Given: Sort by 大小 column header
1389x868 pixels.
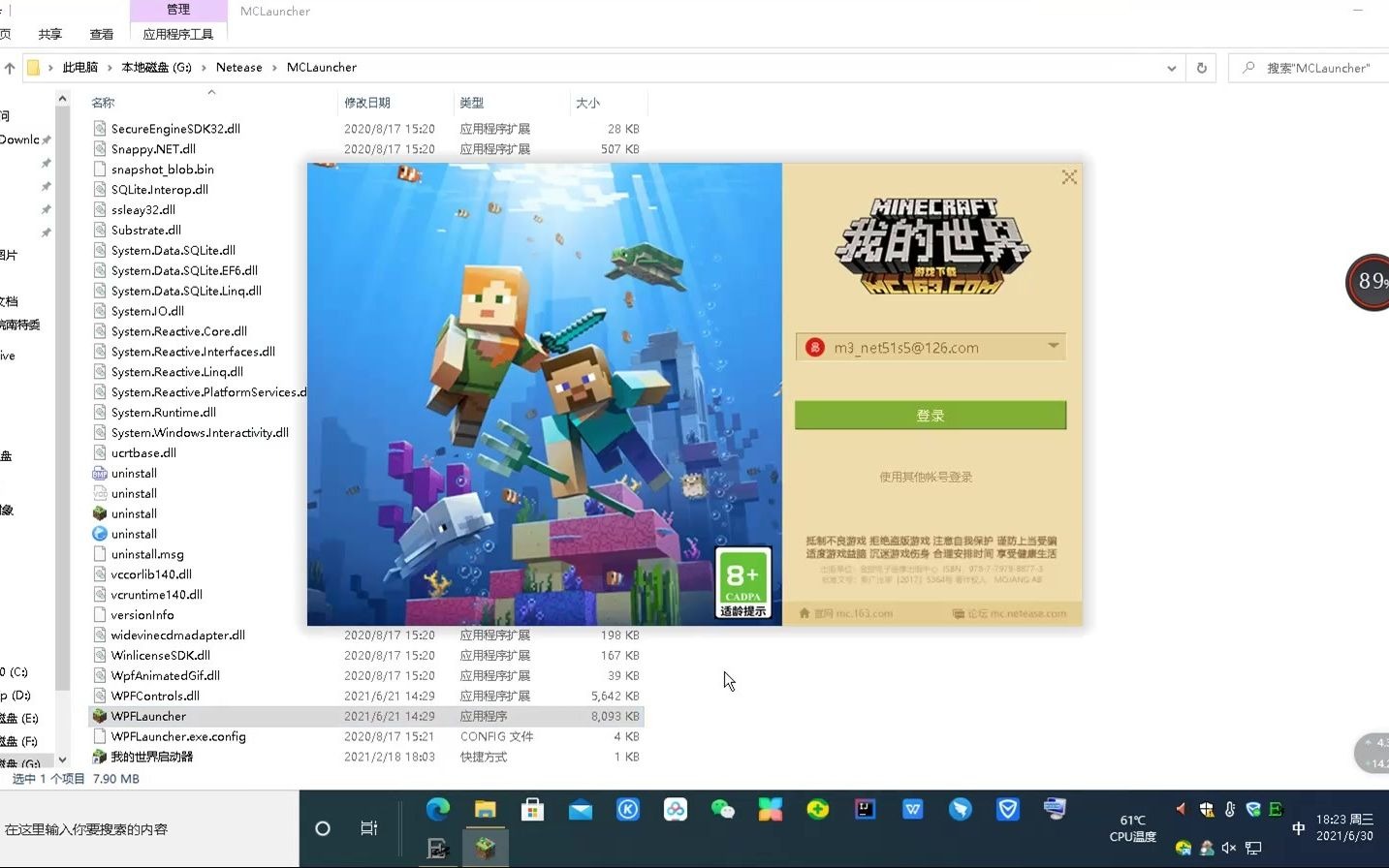Looking at the screenshot, I should pos(588,103).
